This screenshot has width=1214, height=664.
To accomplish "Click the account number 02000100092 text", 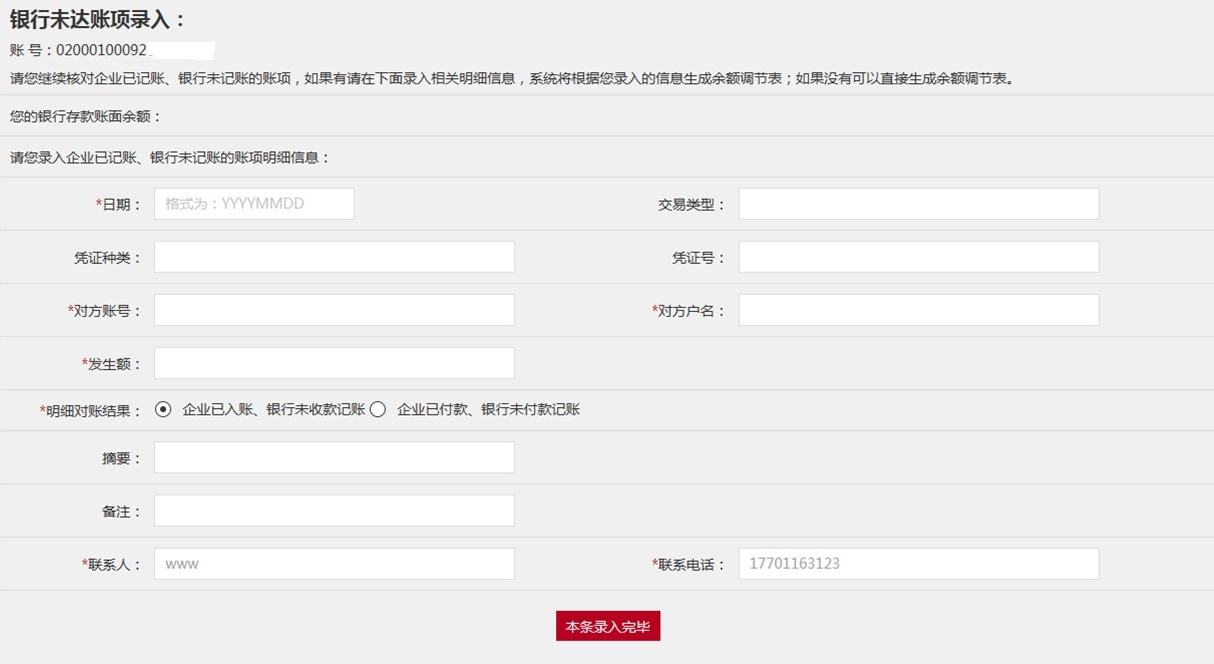I will coord(100,50).
